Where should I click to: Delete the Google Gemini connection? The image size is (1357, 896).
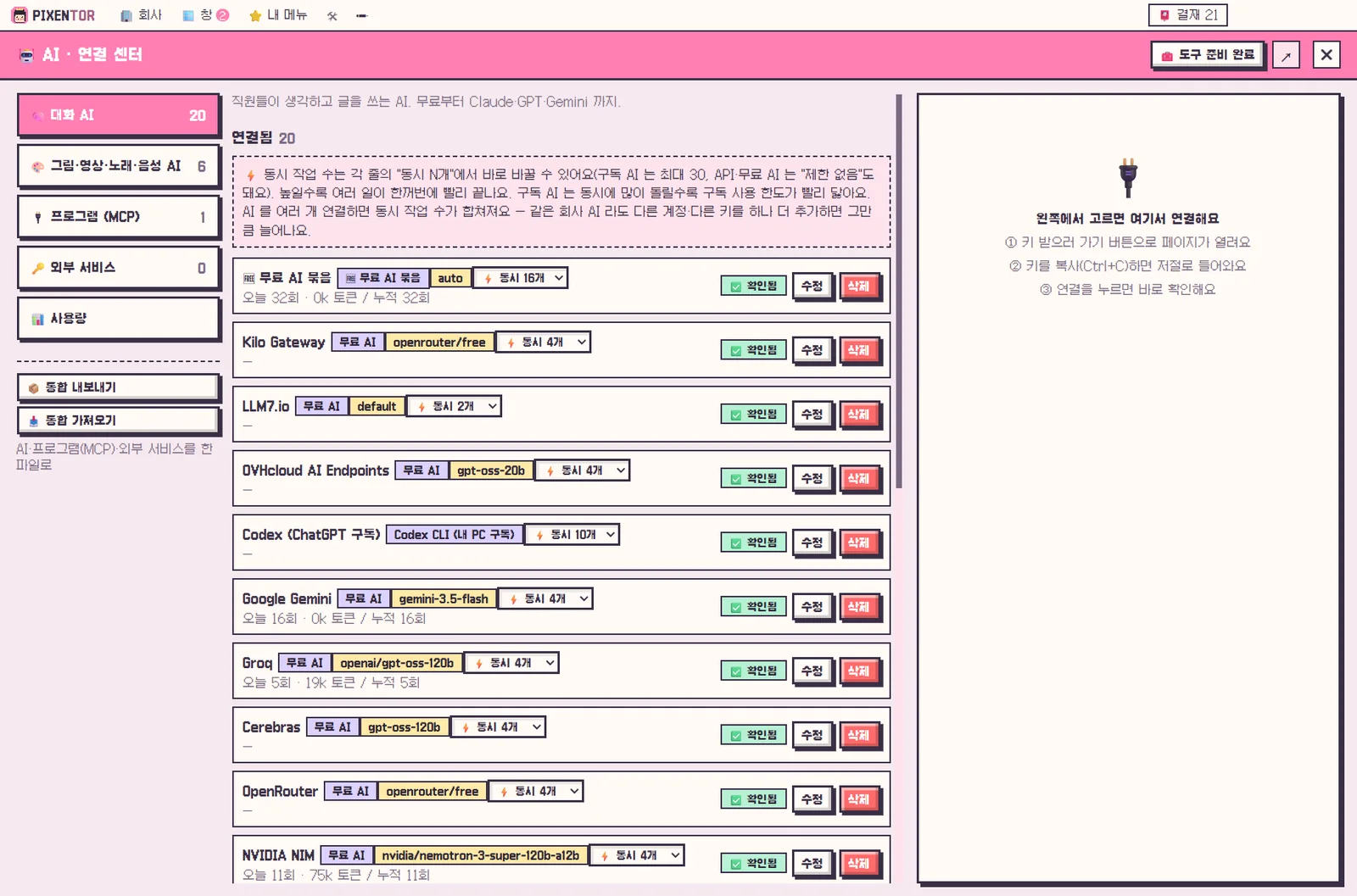[x=858, y=607]
